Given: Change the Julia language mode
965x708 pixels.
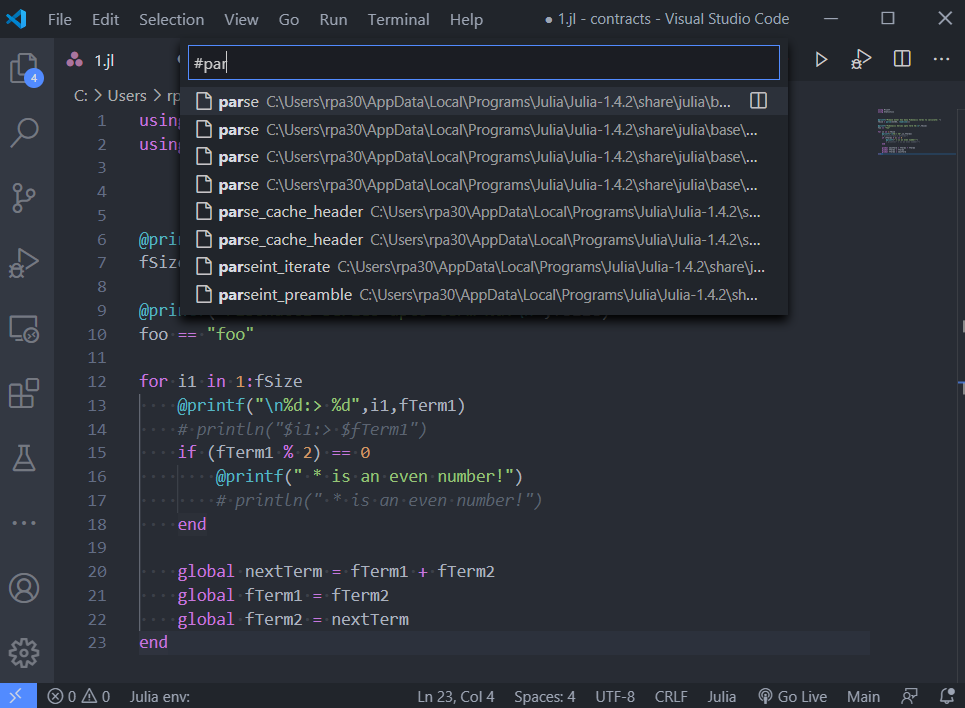Looking at the screenshot, I should coord(721,696).
